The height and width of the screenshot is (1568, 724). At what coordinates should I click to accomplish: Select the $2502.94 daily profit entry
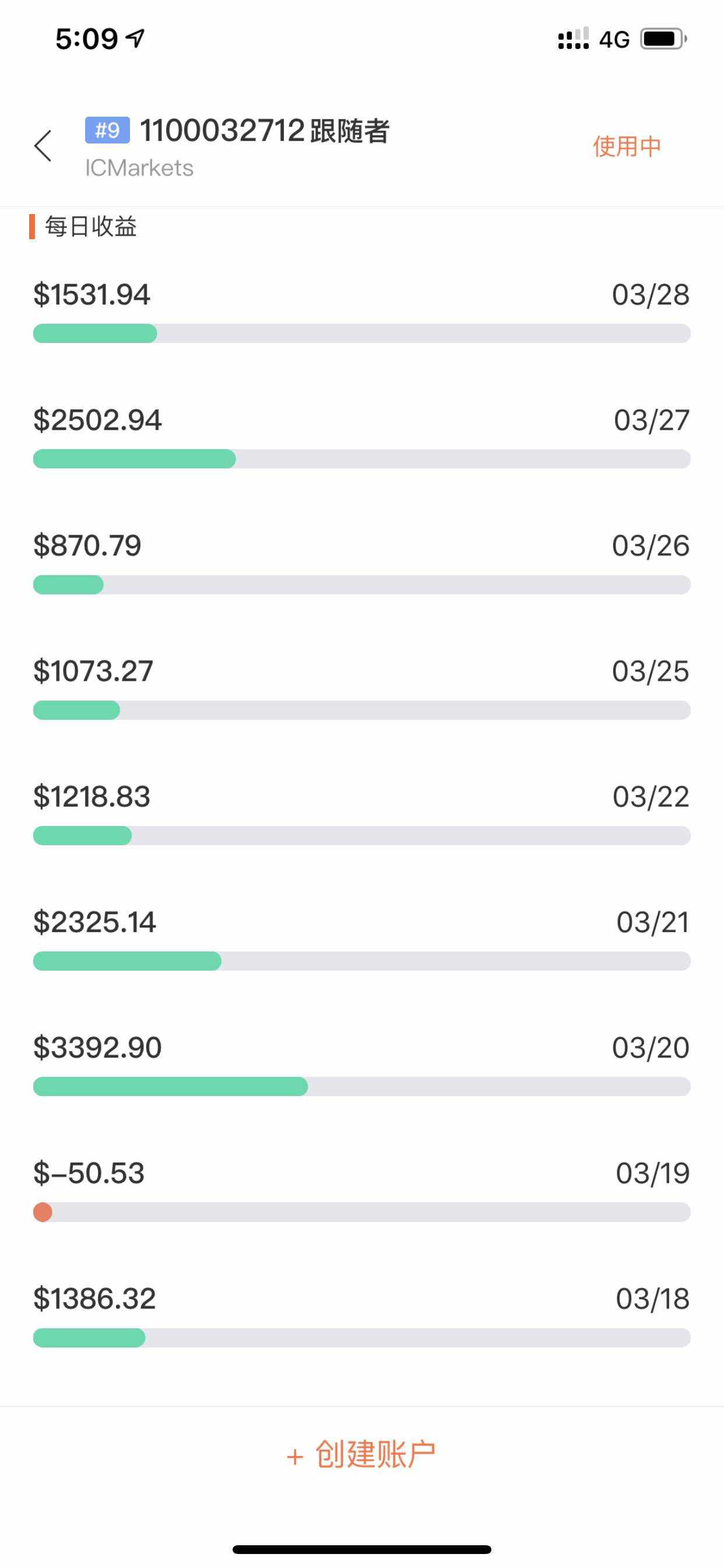tap(97, 420)
